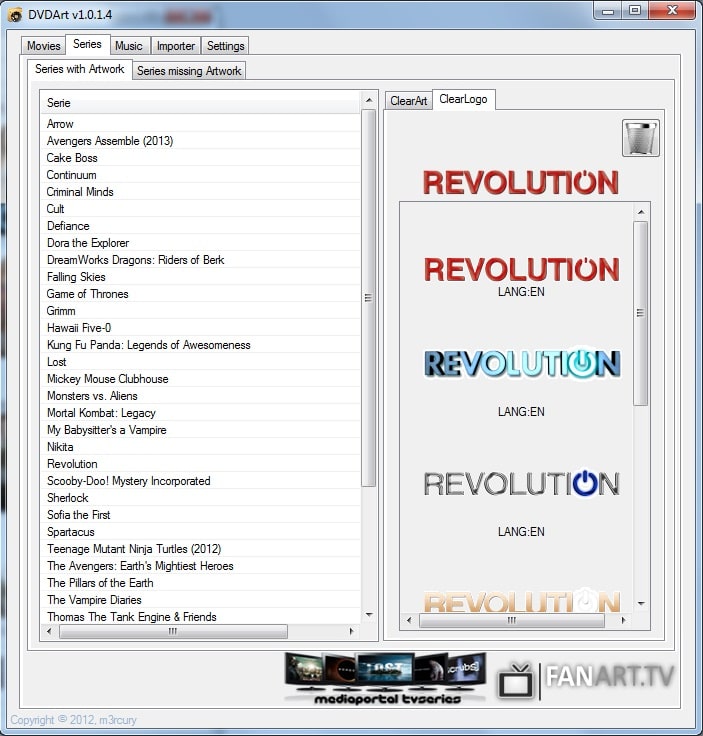Choose the red REVOLUTION logo labeled LANG:EN
The width and height of the screenshot is (703, 736).
[x=522, y=270]
